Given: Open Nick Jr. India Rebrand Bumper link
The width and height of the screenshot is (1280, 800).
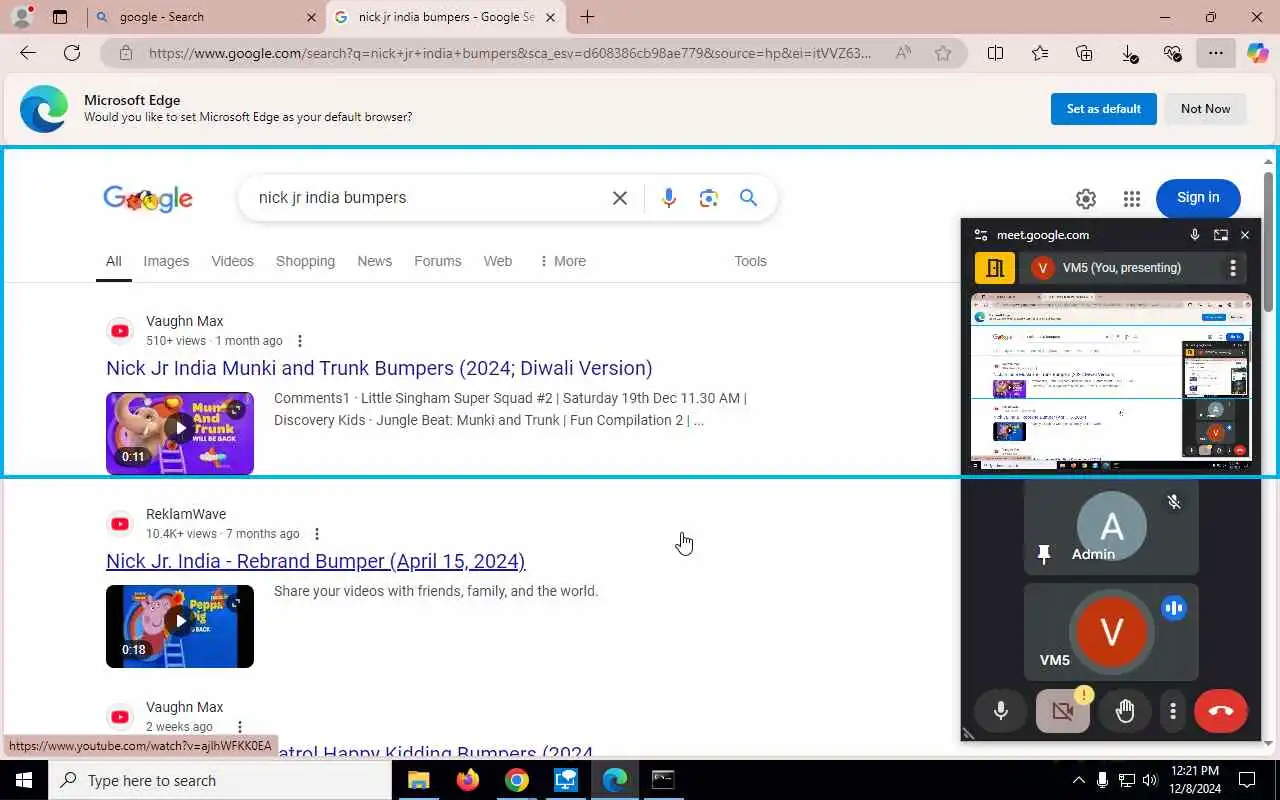Looking at the screenshot, I should pos(315,561).
